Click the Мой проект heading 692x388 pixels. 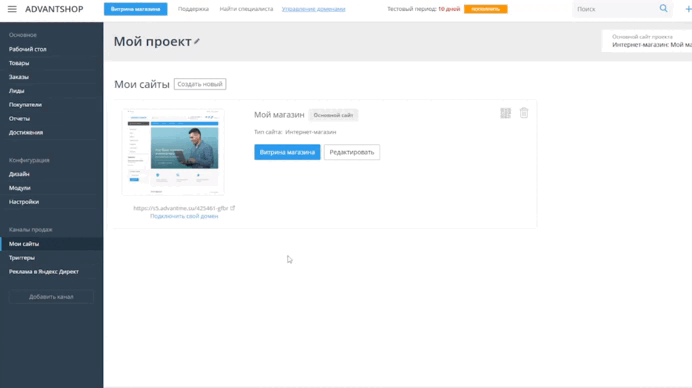point(152,41)
